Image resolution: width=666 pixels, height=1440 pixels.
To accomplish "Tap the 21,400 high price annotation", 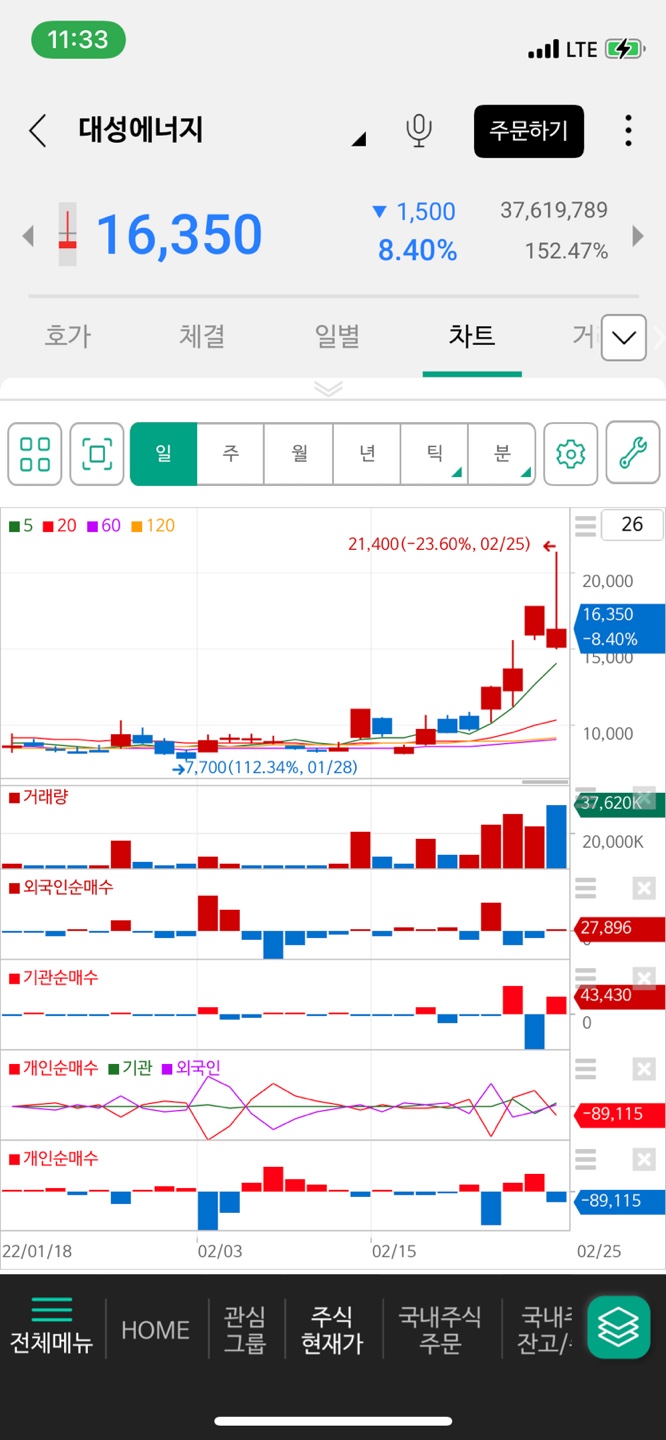I will coord(440,545).
